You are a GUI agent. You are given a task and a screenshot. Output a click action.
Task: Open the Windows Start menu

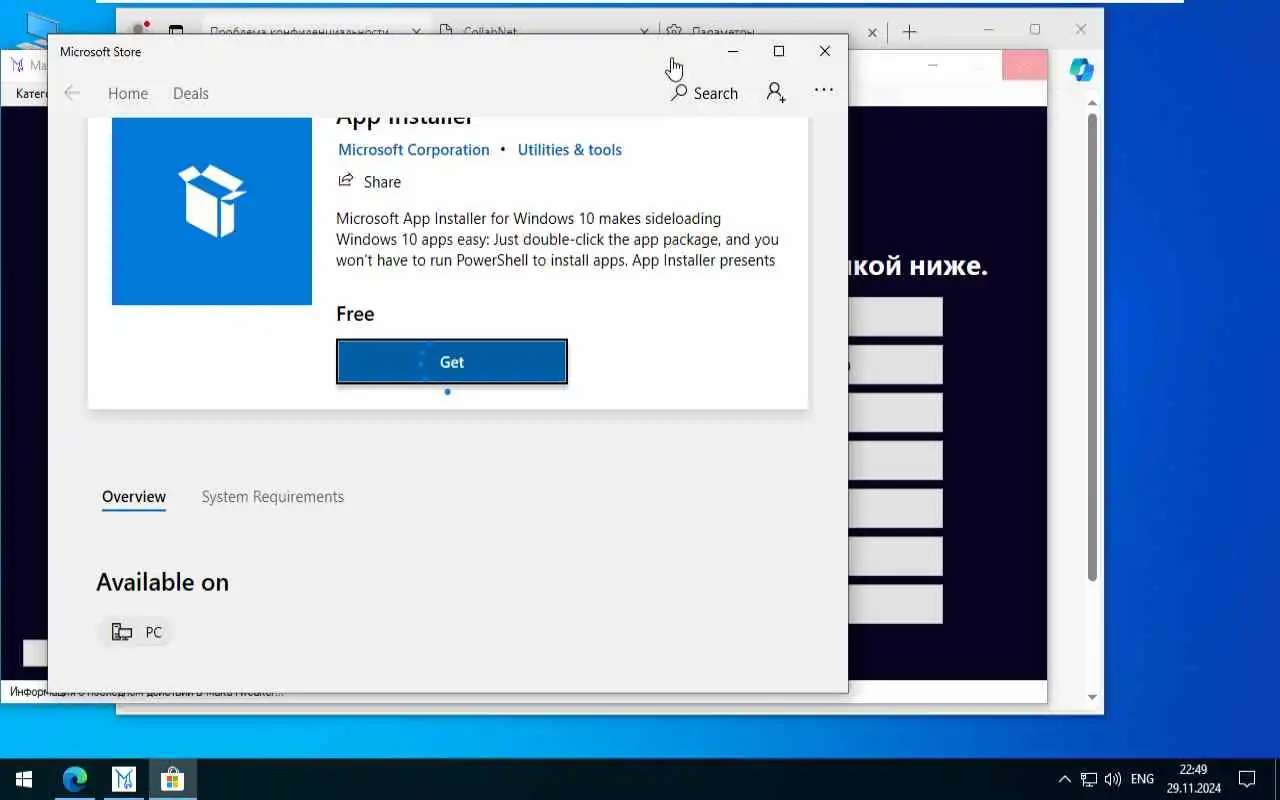point(24,779)
